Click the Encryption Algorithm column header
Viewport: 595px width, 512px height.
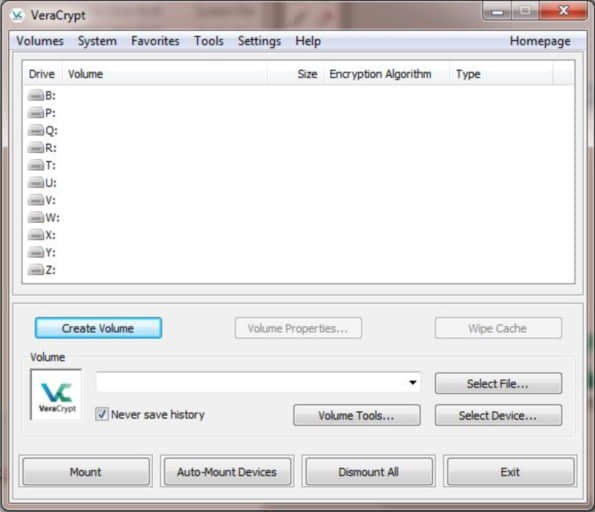[387, 74]
